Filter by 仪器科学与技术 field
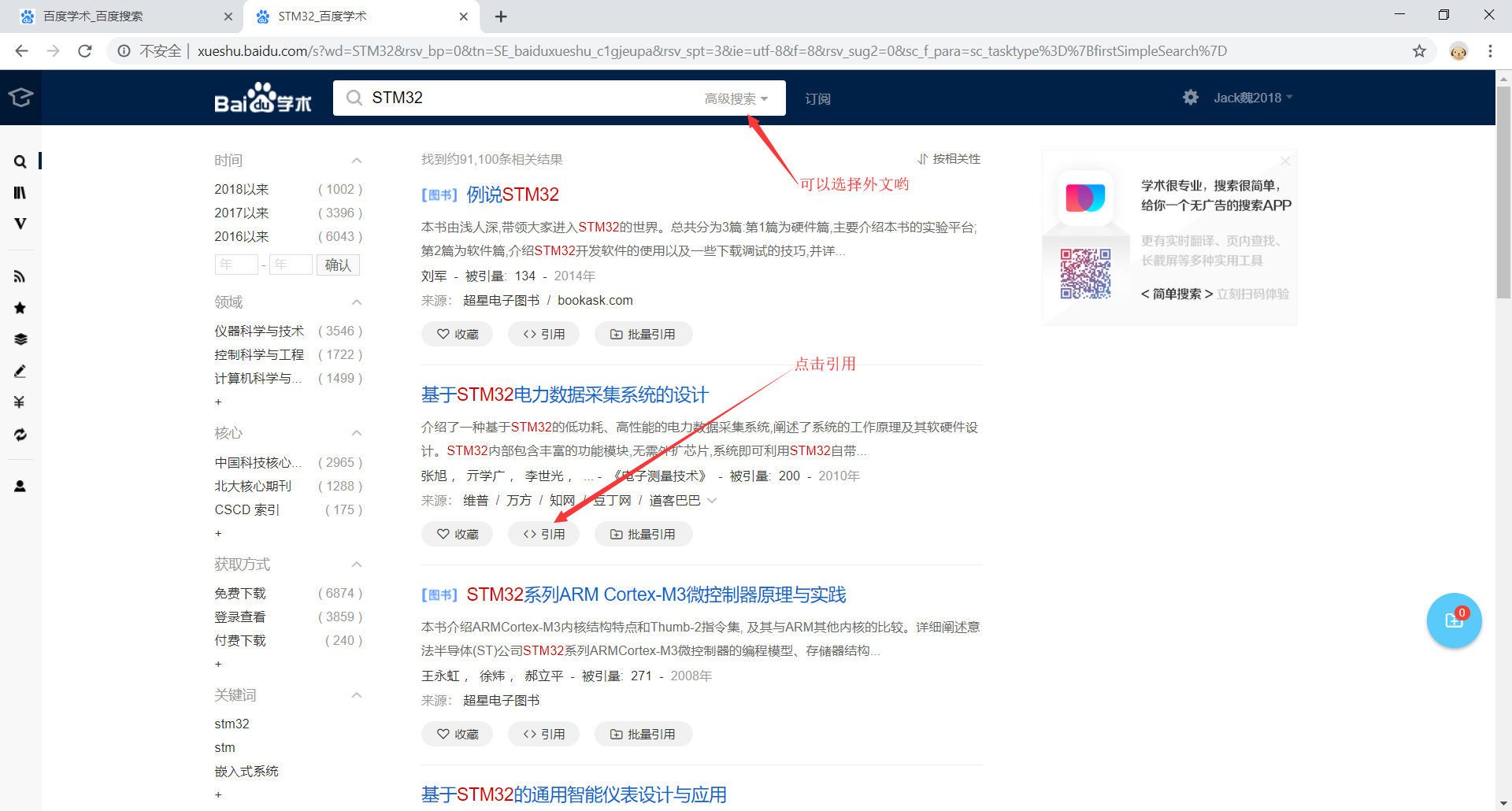Viewport: 1512px width, 811px height. 259,331
